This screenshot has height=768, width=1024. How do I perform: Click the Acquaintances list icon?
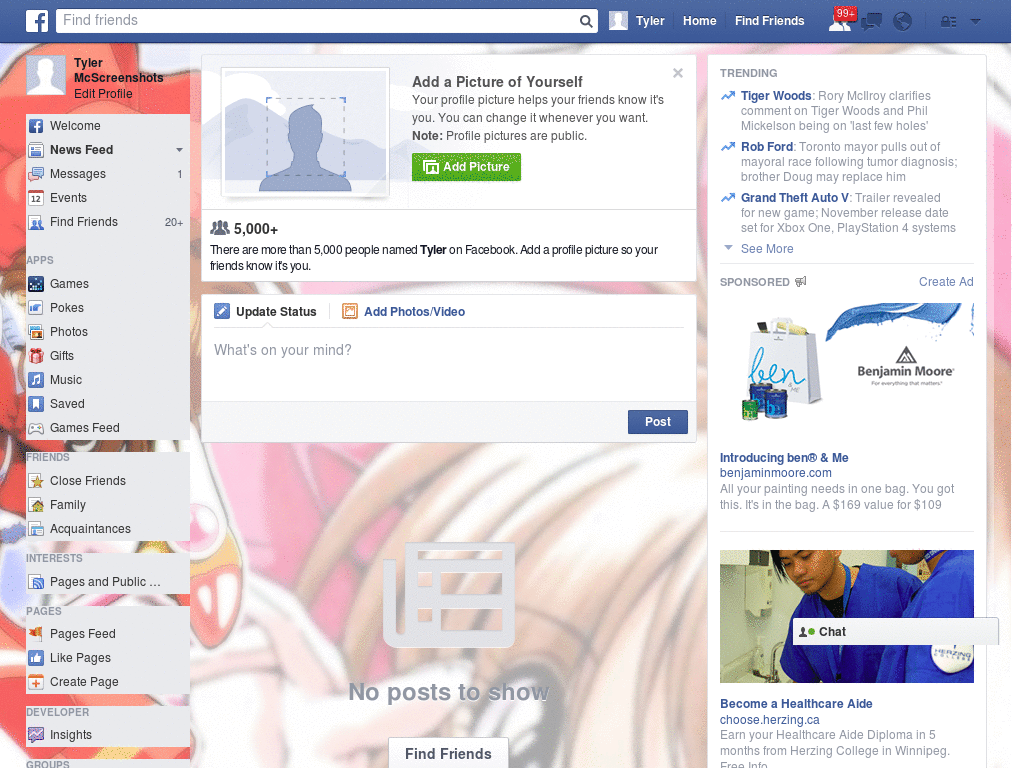pos(36,529)
